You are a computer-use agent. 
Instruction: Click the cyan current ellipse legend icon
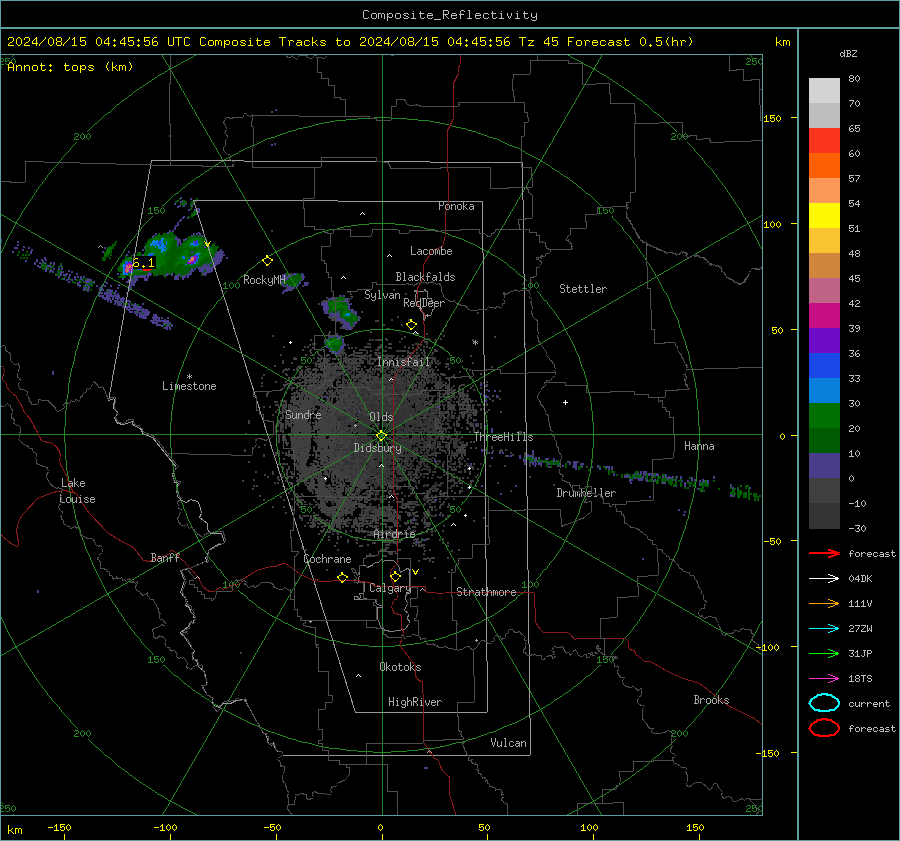pos(824,703)
